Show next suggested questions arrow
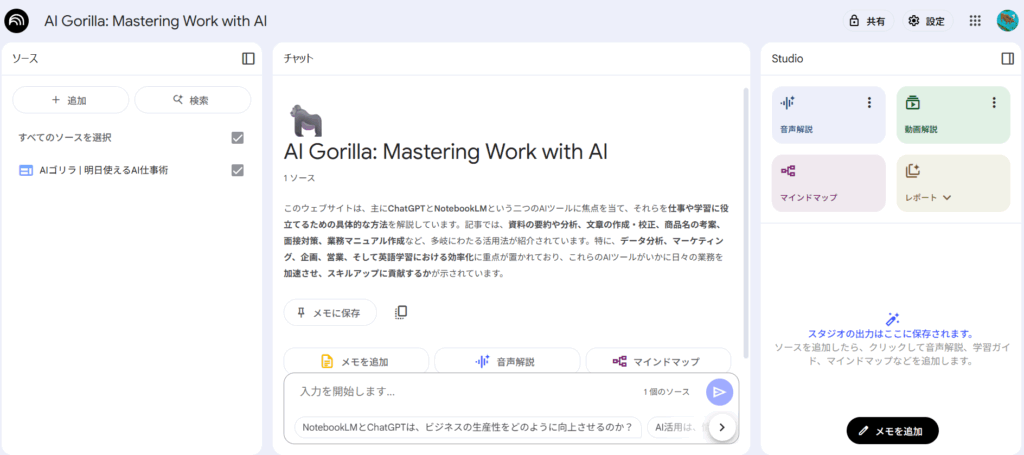1024x455 pixels. tap(722, 427)
